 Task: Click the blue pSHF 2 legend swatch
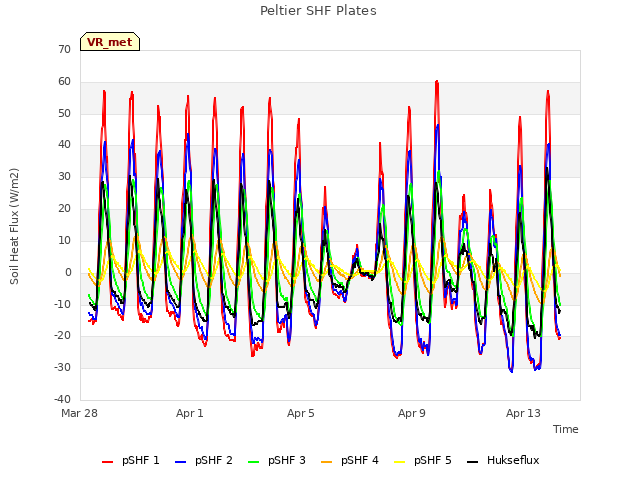tap(180, 462)
